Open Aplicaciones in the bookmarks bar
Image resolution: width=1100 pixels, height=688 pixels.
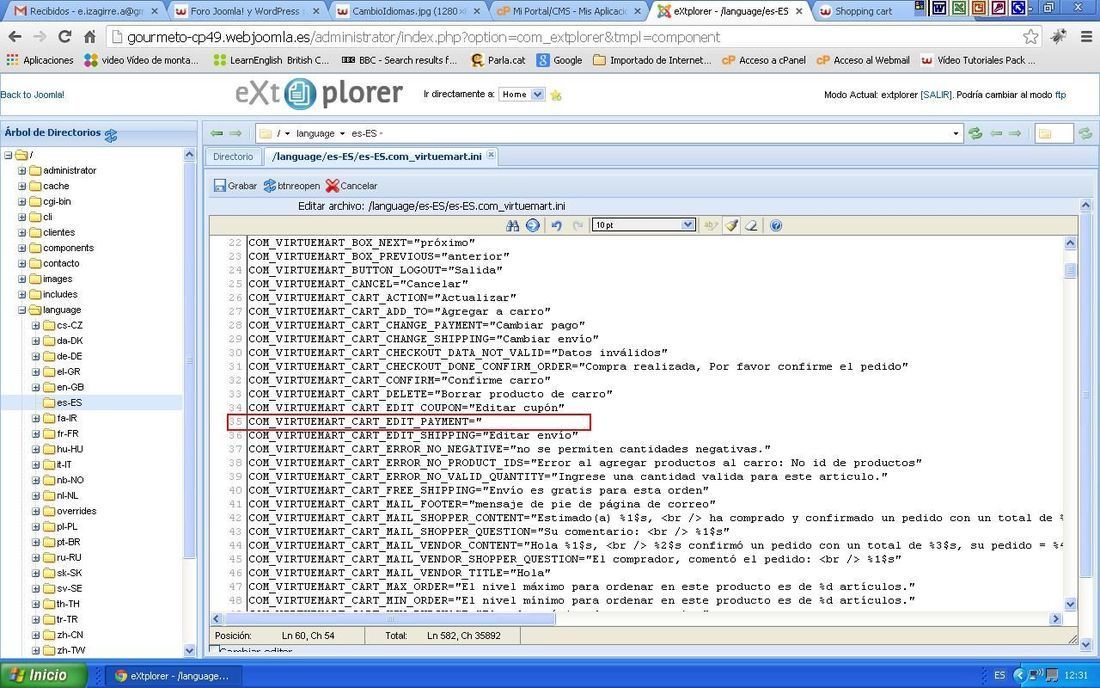coord(40,60)
